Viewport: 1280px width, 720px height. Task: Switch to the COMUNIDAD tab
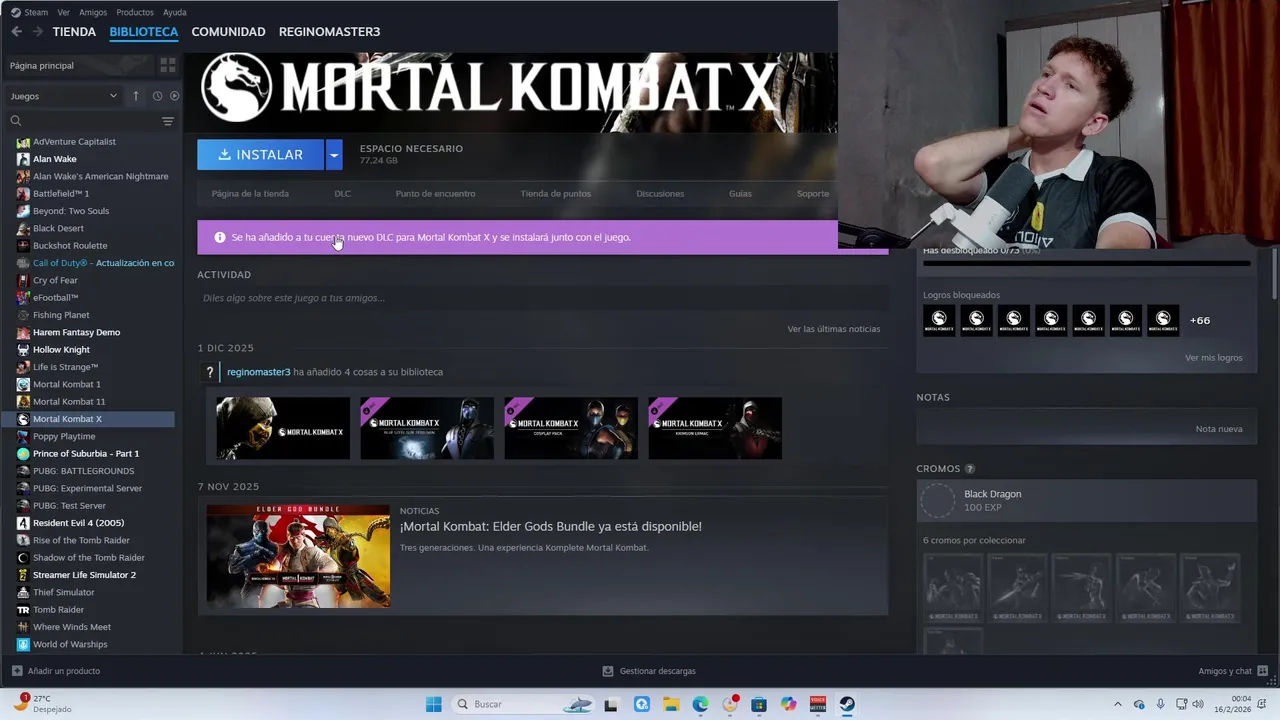[x=228, y=32]
